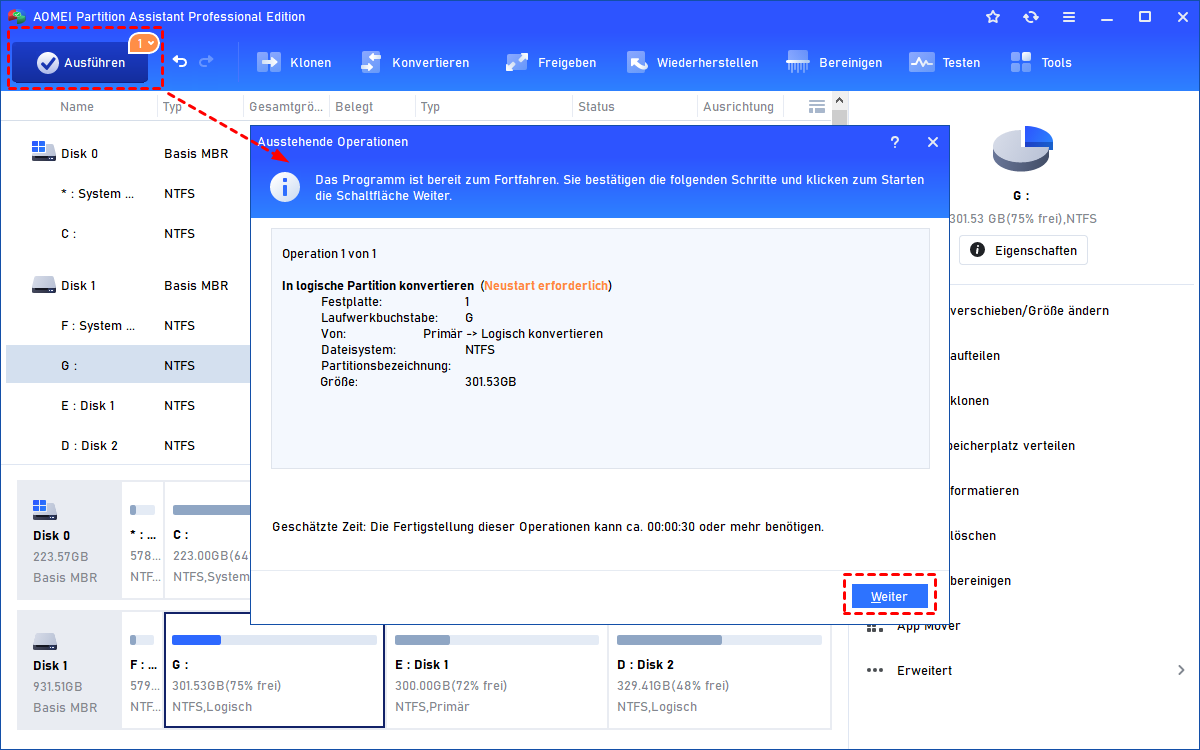Select the F: partition block in disk map
The height and width of the screenshot is (750, 1200).
142,670
